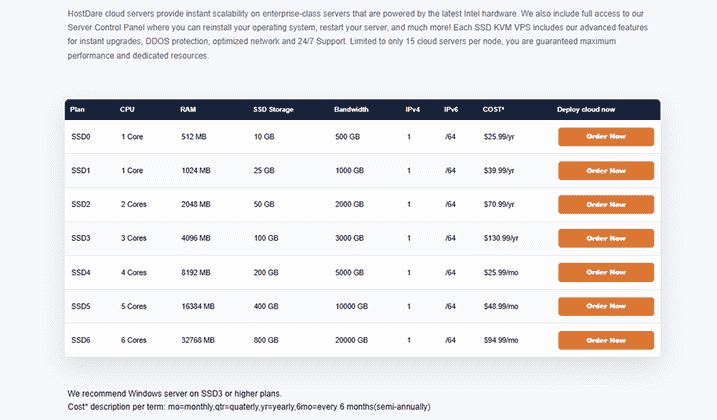This screenshot has height=420, width=717.
Task: Click the Windows server recommendation note
Action: click(x=175, y=393)
